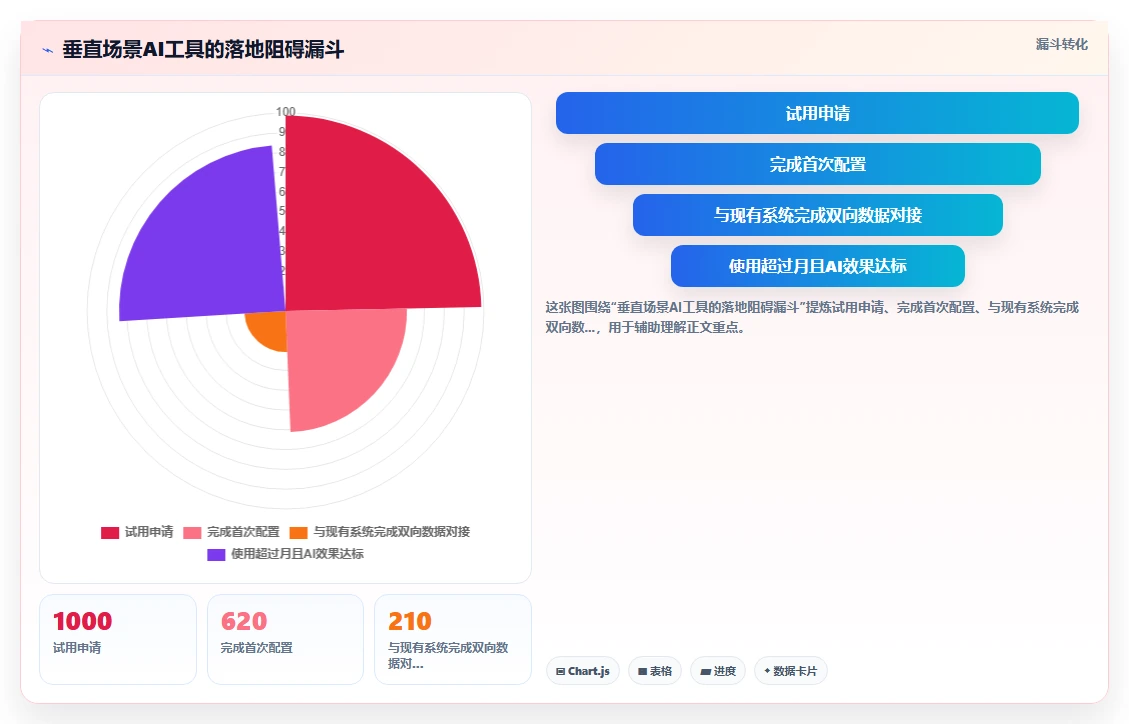Open the 1000 试用申请 data card
The height and width of the screenshot is (724, 1129).
[117, 639]
